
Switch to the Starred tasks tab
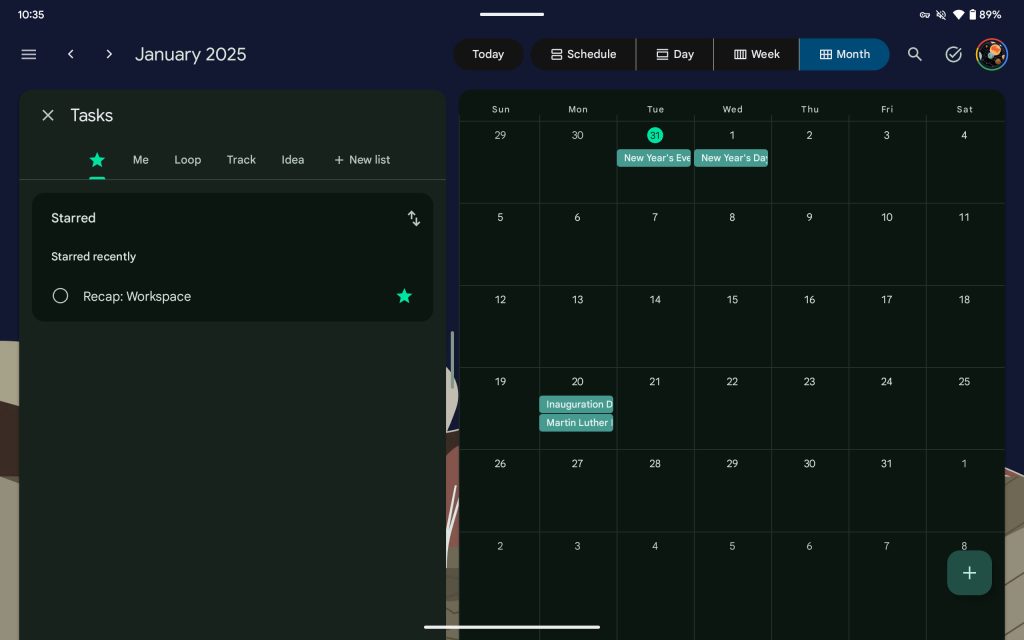click(x=97, y=160)
